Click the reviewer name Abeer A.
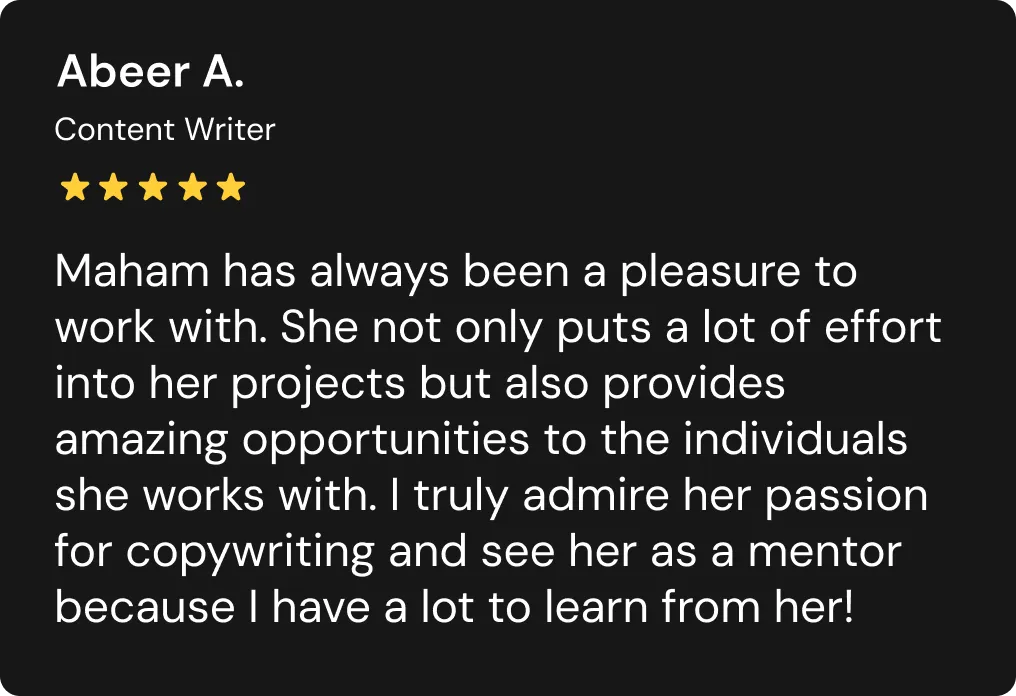This screenshot has width=1016, height=696. (150, 72)
